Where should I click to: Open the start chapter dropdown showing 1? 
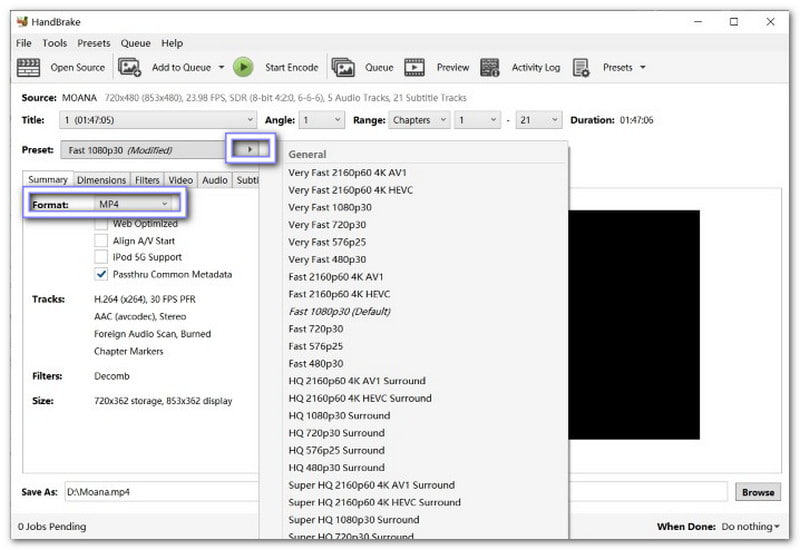pos(478,120)
